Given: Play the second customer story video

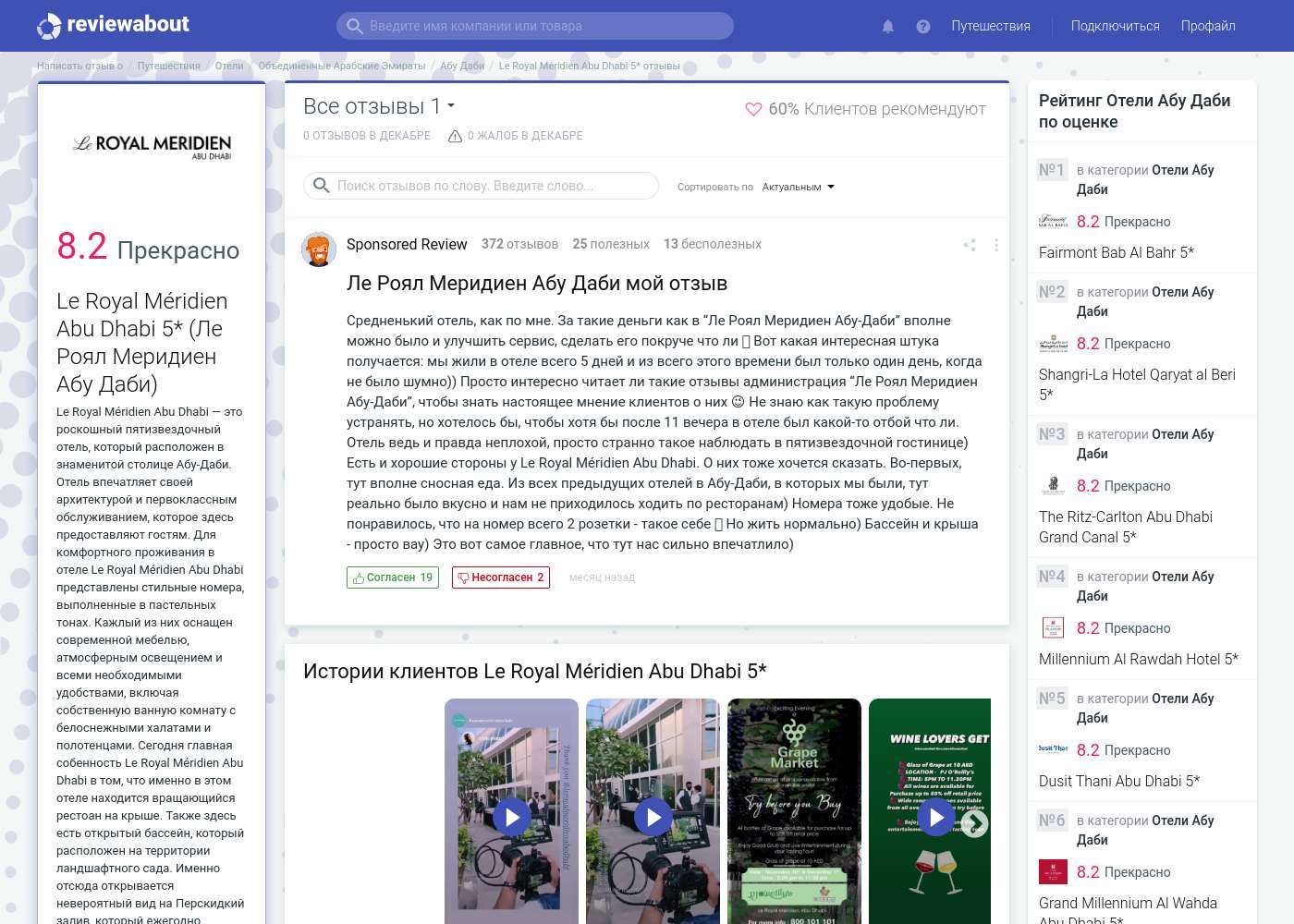Looking at the screenshot, I should coord(653,817).
